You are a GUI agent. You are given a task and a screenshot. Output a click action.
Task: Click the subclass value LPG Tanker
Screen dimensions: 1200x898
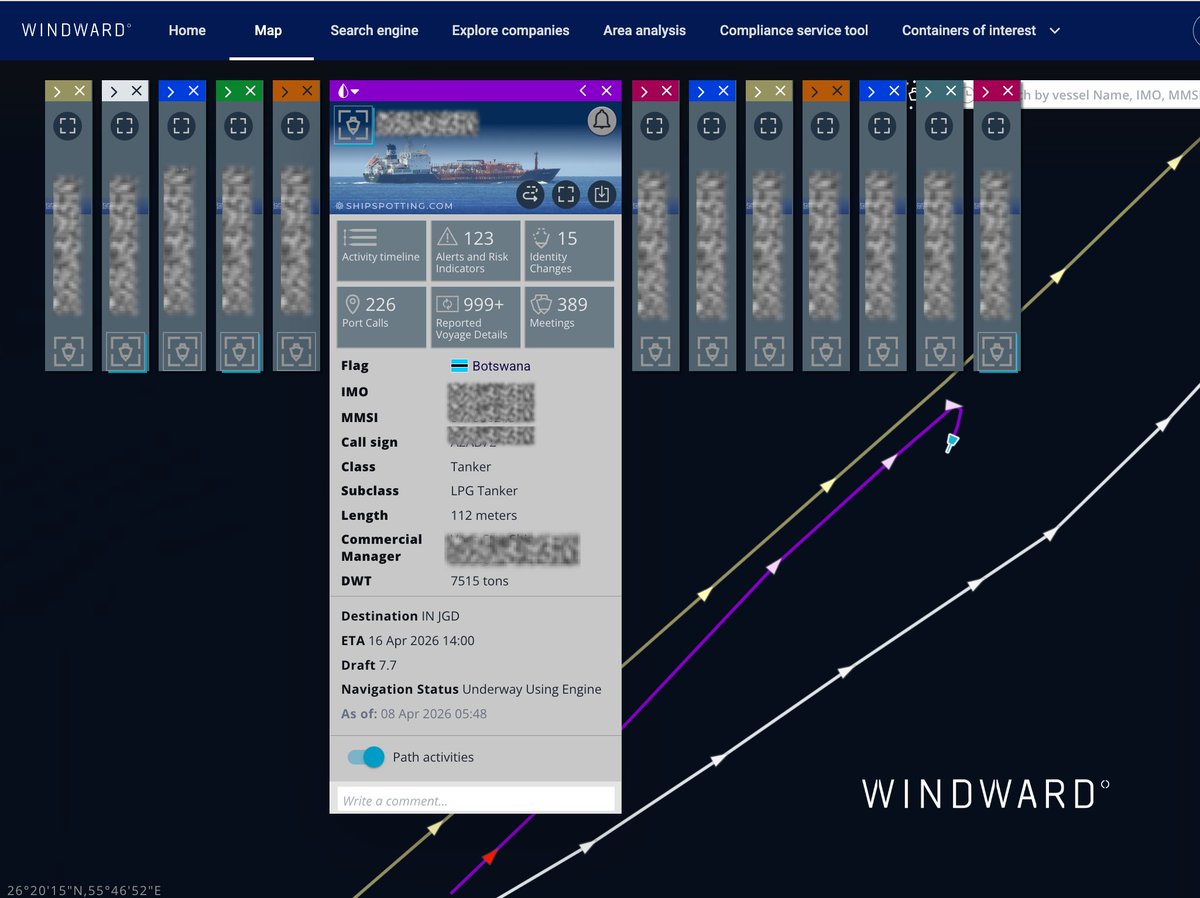pyautogui.click(x=484, y=491)
